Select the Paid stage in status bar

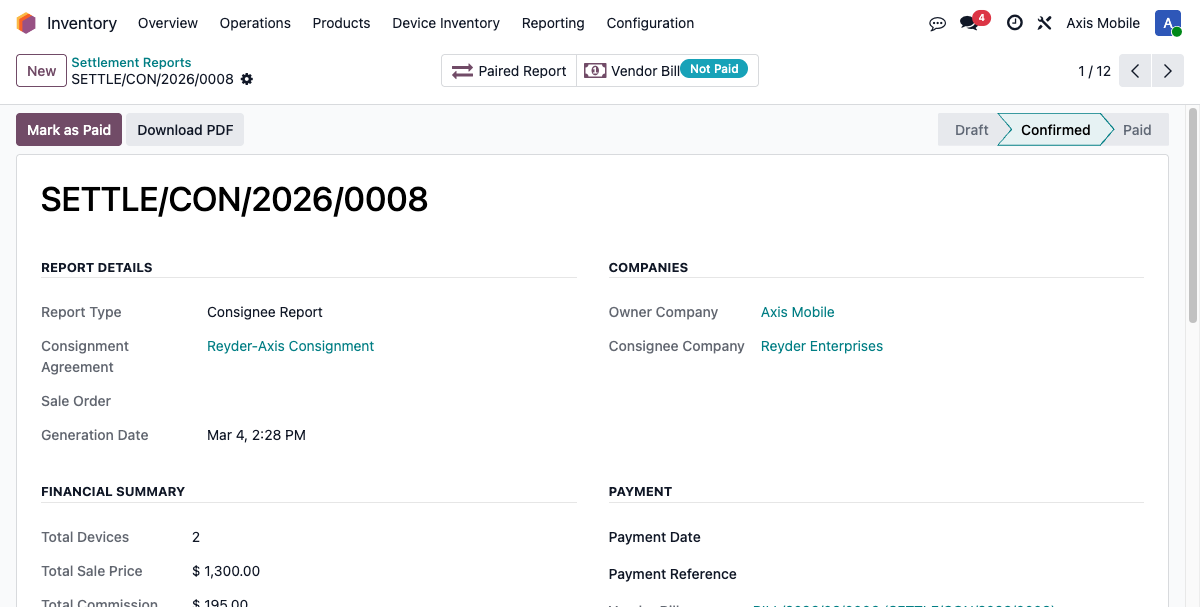tap(1137, 130)
